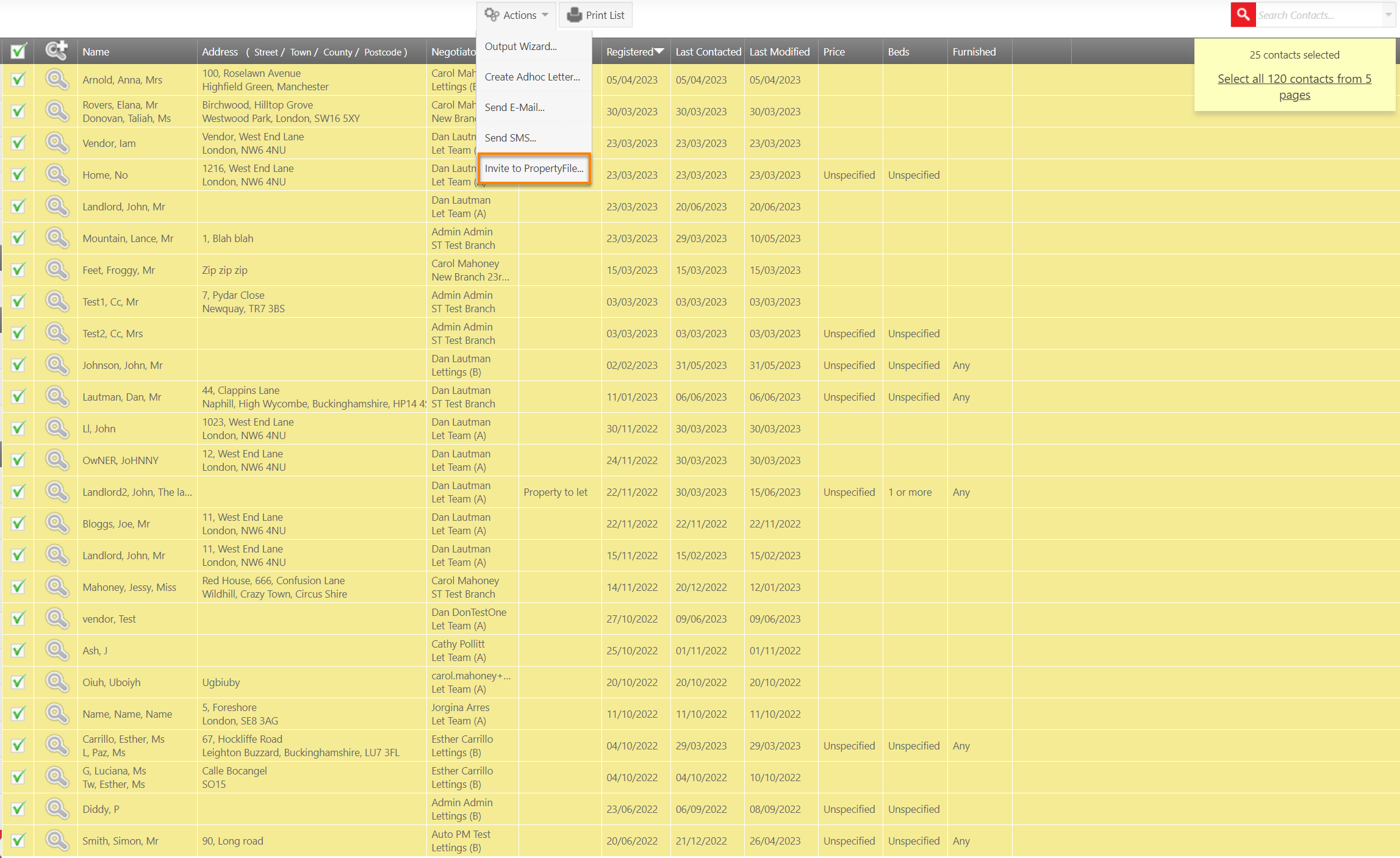Screen dimensions: 1400x858
Task: Toggle the select-all header checkbox
Action: point(18,51)
